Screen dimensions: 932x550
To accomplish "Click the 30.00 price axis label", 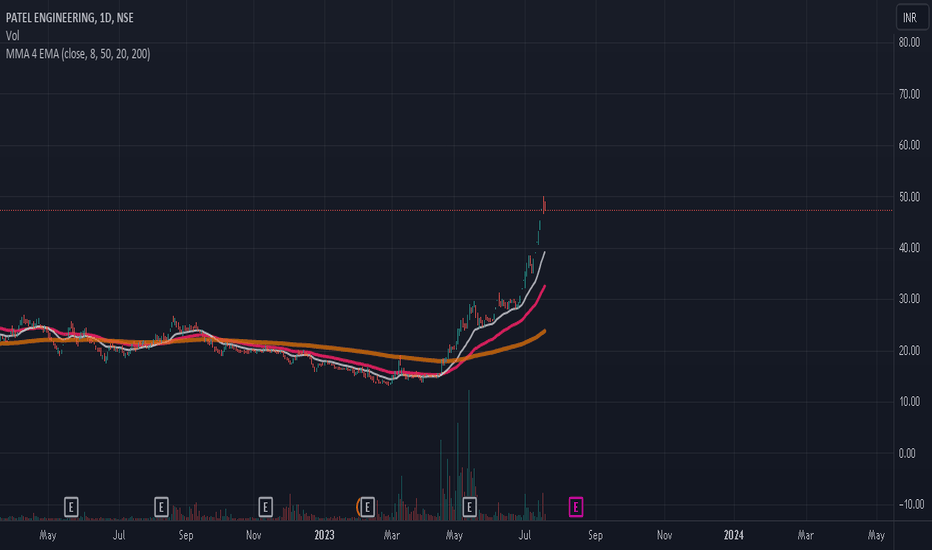I will pyautogui.click(x=909, y=299).
